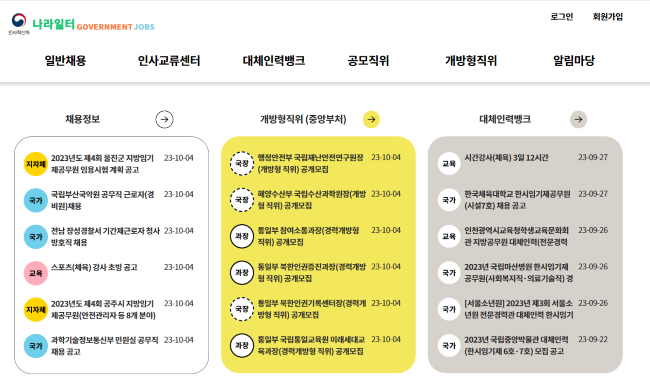This screenshot has height=381, width=650.
Task: Click 국가 badge beside 국립마산병원 posting
Action: (449, 272)
